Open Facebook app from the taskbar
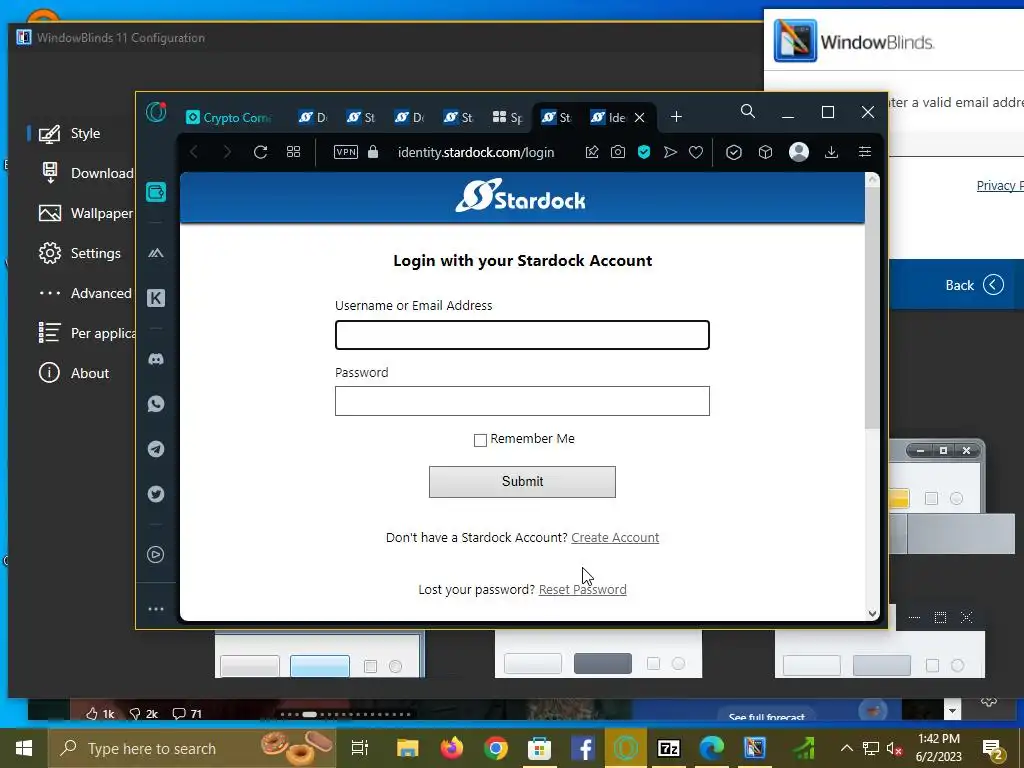 (x=583, y=748)
